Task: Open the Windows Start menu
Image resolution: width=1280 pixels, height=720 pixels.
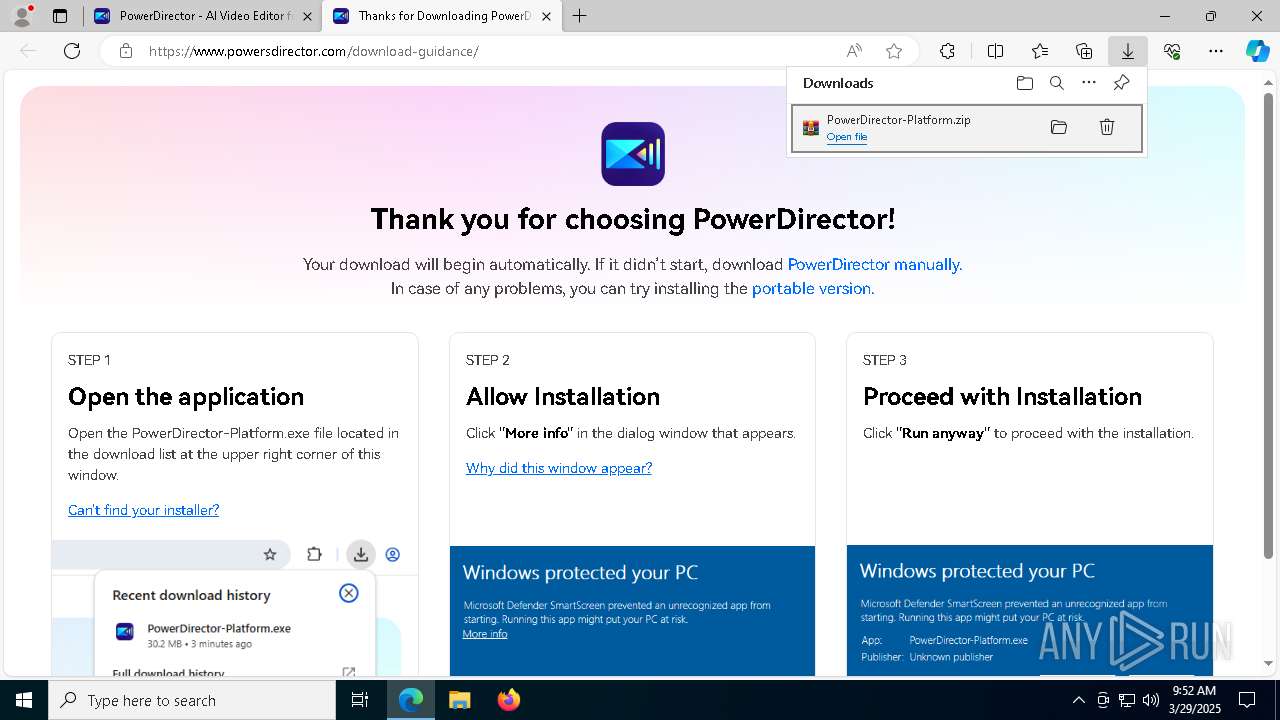Action: pyautogui.click(x=24, y=700)
